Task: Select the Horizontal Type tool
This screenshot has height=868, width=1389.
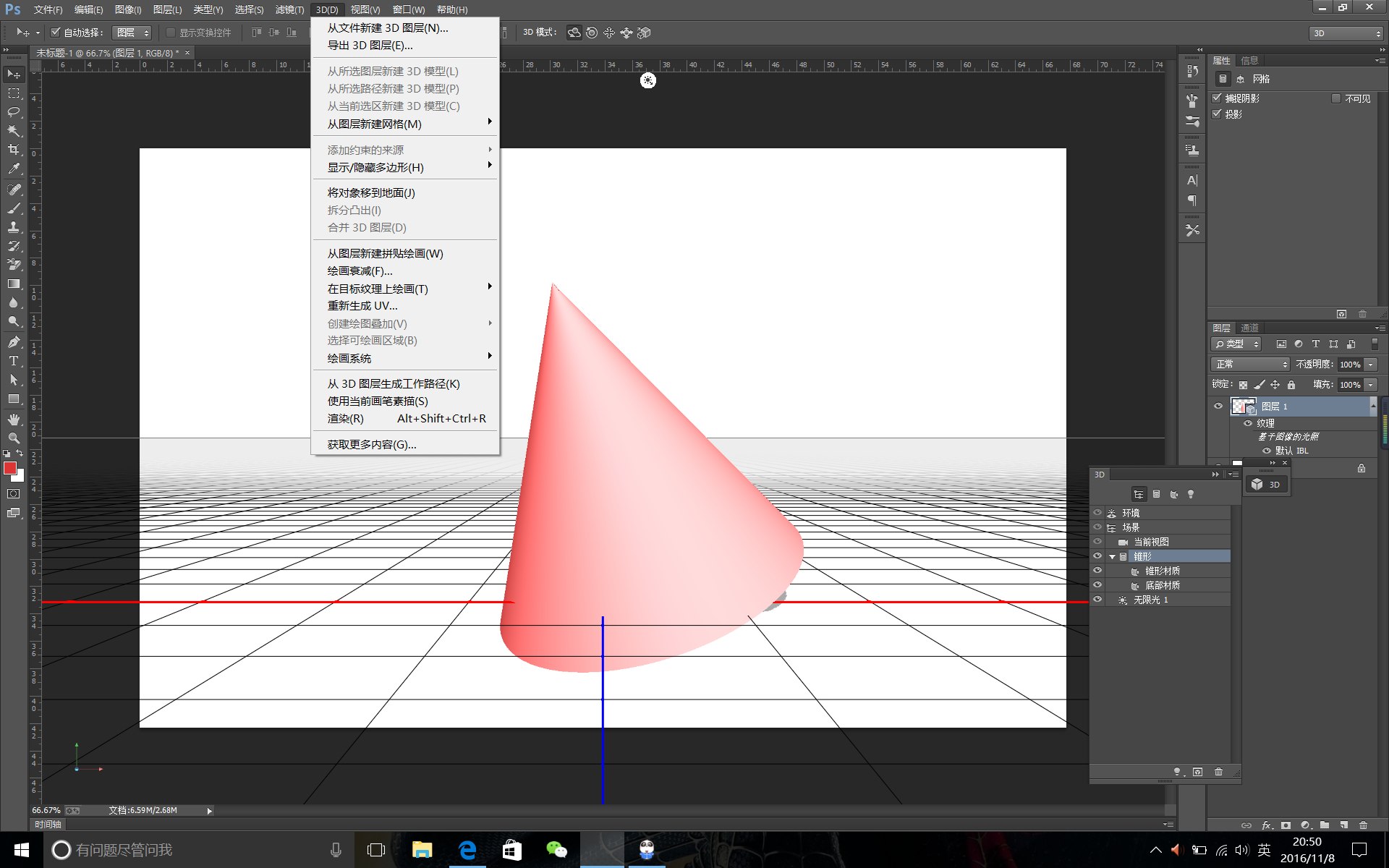Action: 14,361
